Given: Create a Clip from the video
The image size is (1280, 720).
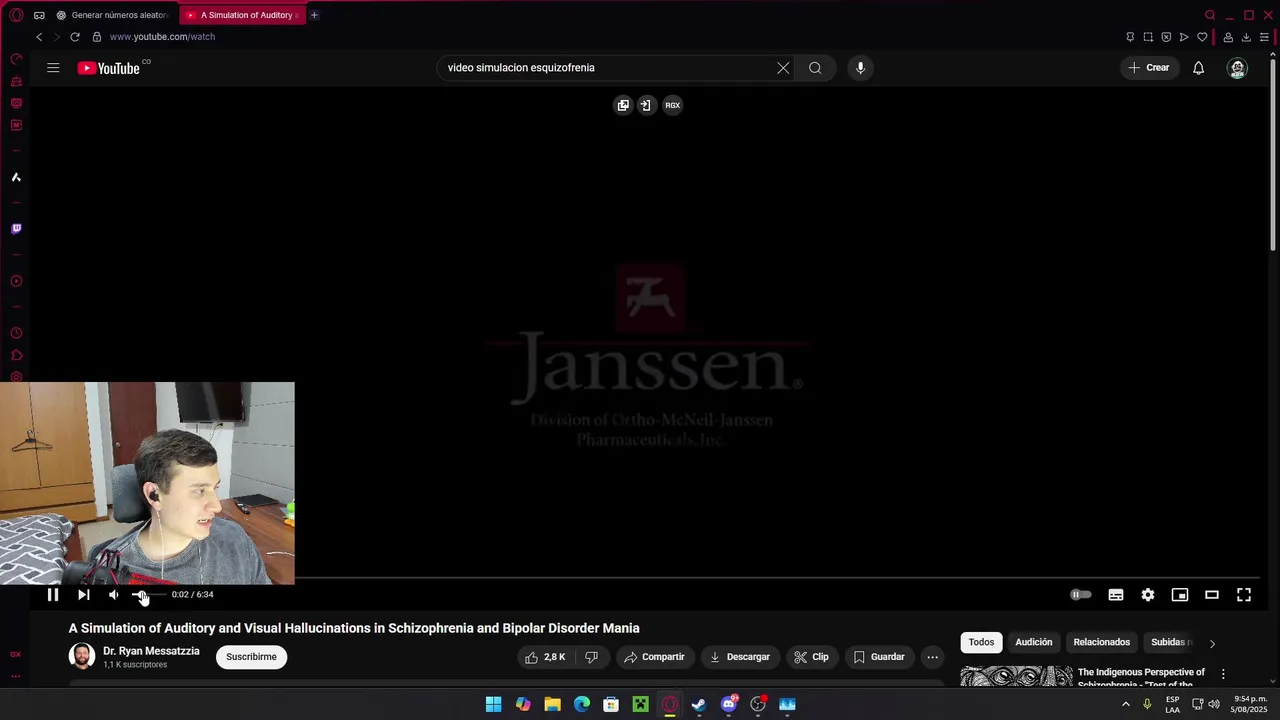Looking at the screenshot, I should pyautogui.click(x=811, y=657).
